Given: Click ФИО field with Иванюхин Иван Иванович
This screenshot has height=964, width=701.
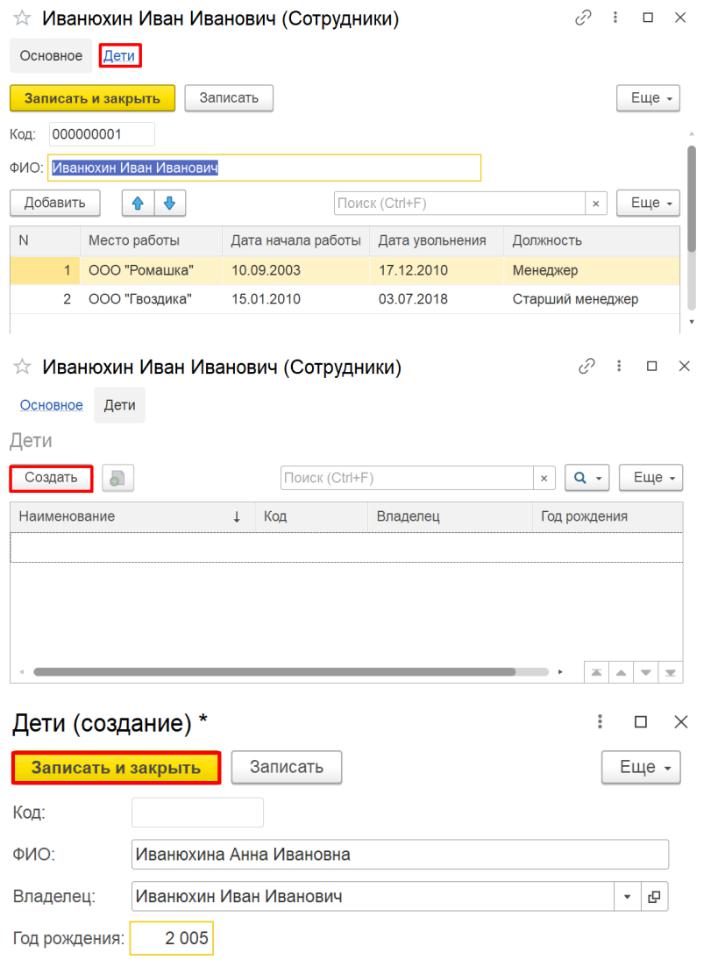Looking at the screenshot, I should pos(264,168).
